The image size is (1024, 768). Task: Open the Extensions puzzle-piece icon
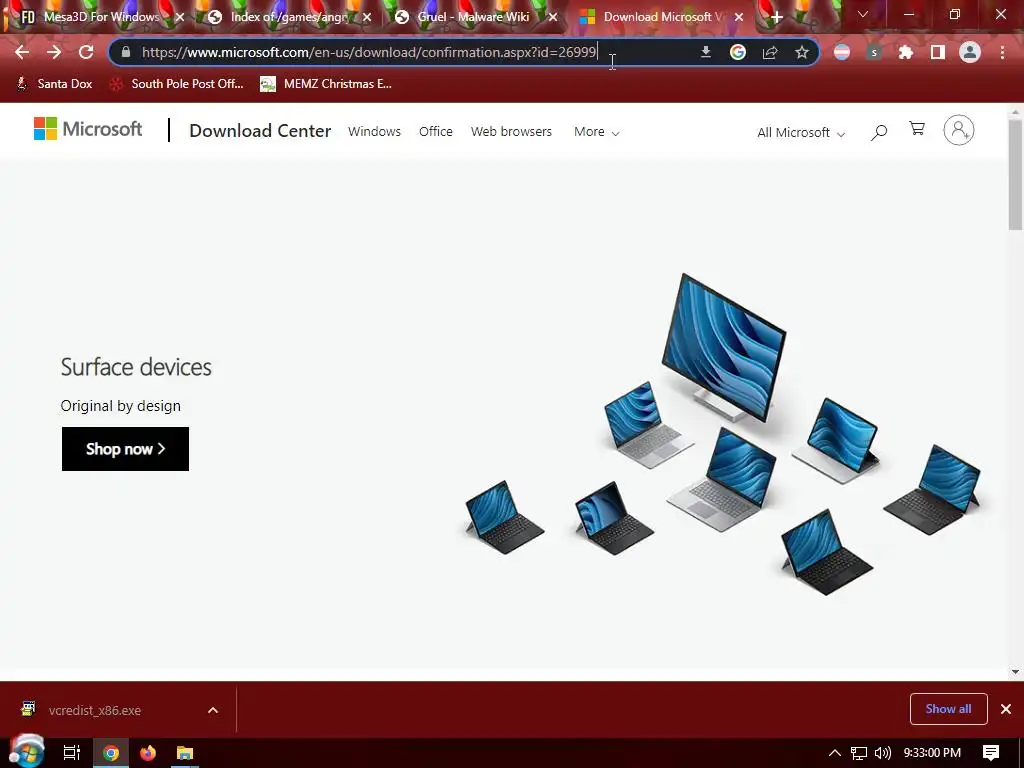click(905, 52)
